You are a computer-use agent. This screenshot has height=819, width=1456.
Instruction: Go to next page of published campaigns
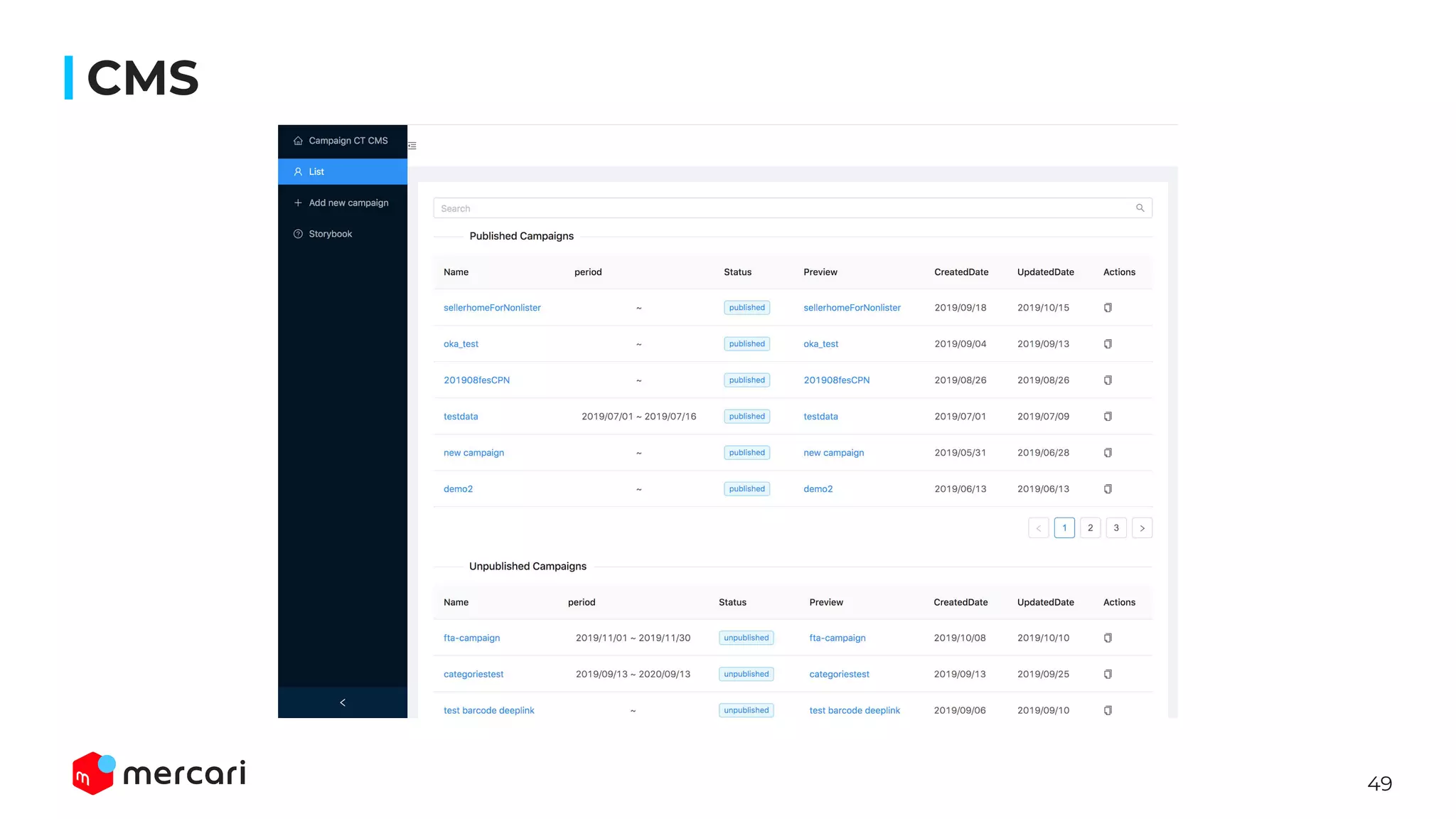1142,528
